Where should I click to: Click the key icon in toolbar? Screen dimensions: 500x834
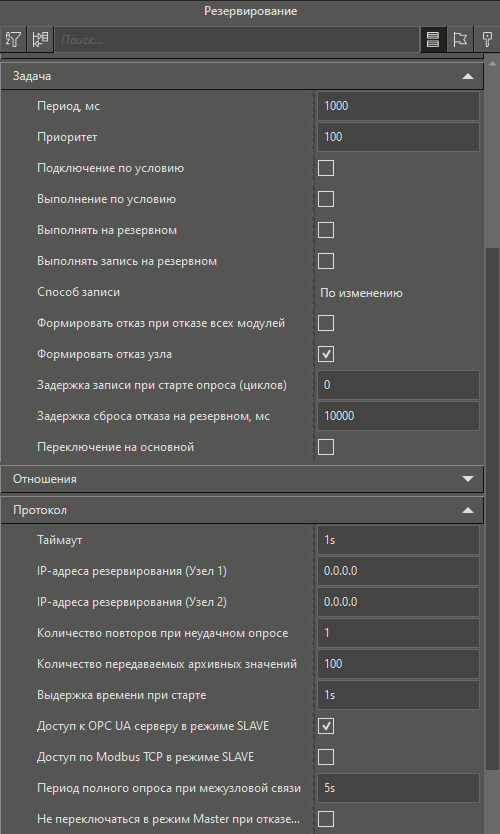point(487,39)
